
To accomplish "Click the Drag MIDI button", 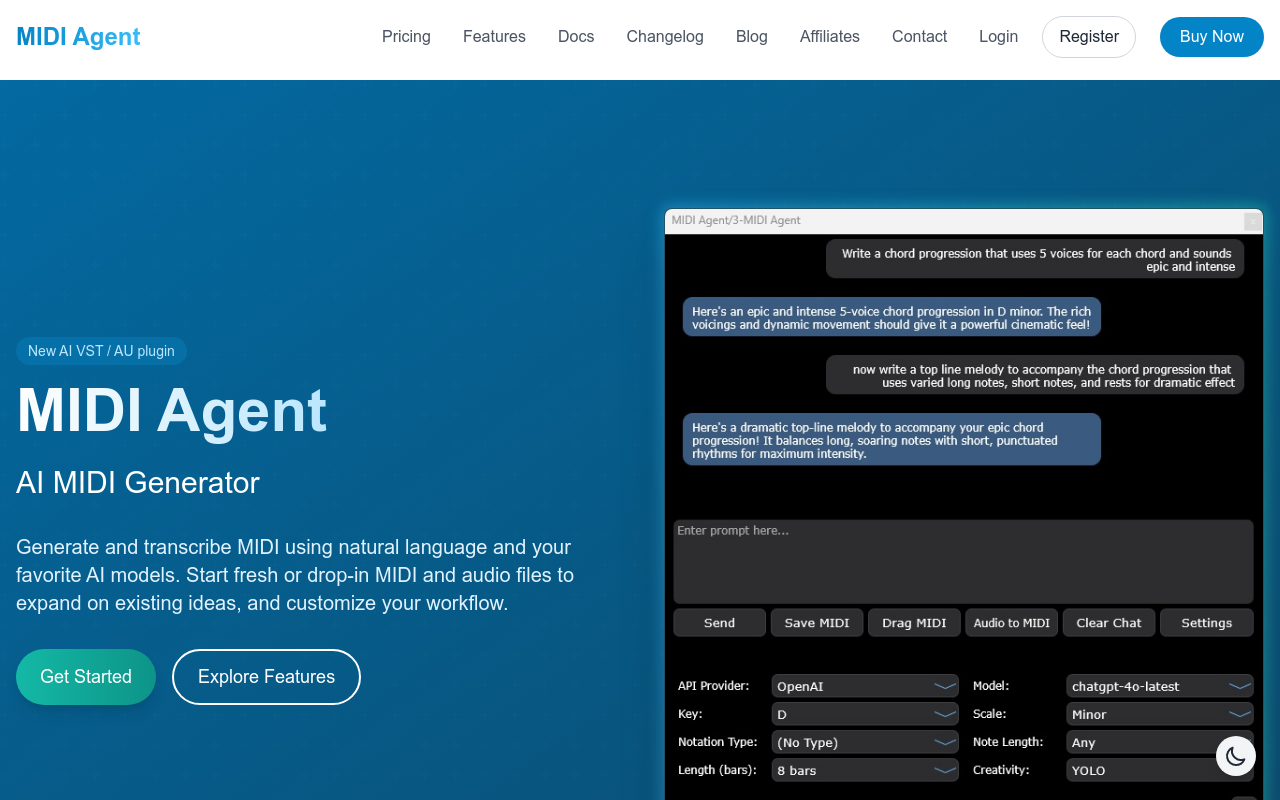I will (914, 623).
